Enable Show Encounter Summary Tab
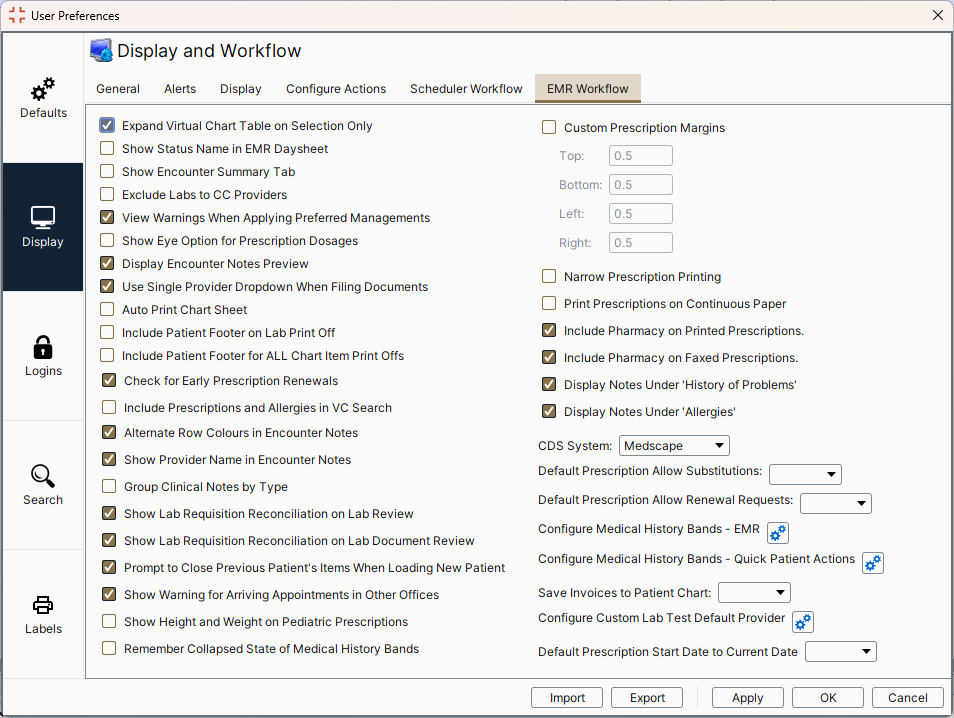 [x=106, y=171]
